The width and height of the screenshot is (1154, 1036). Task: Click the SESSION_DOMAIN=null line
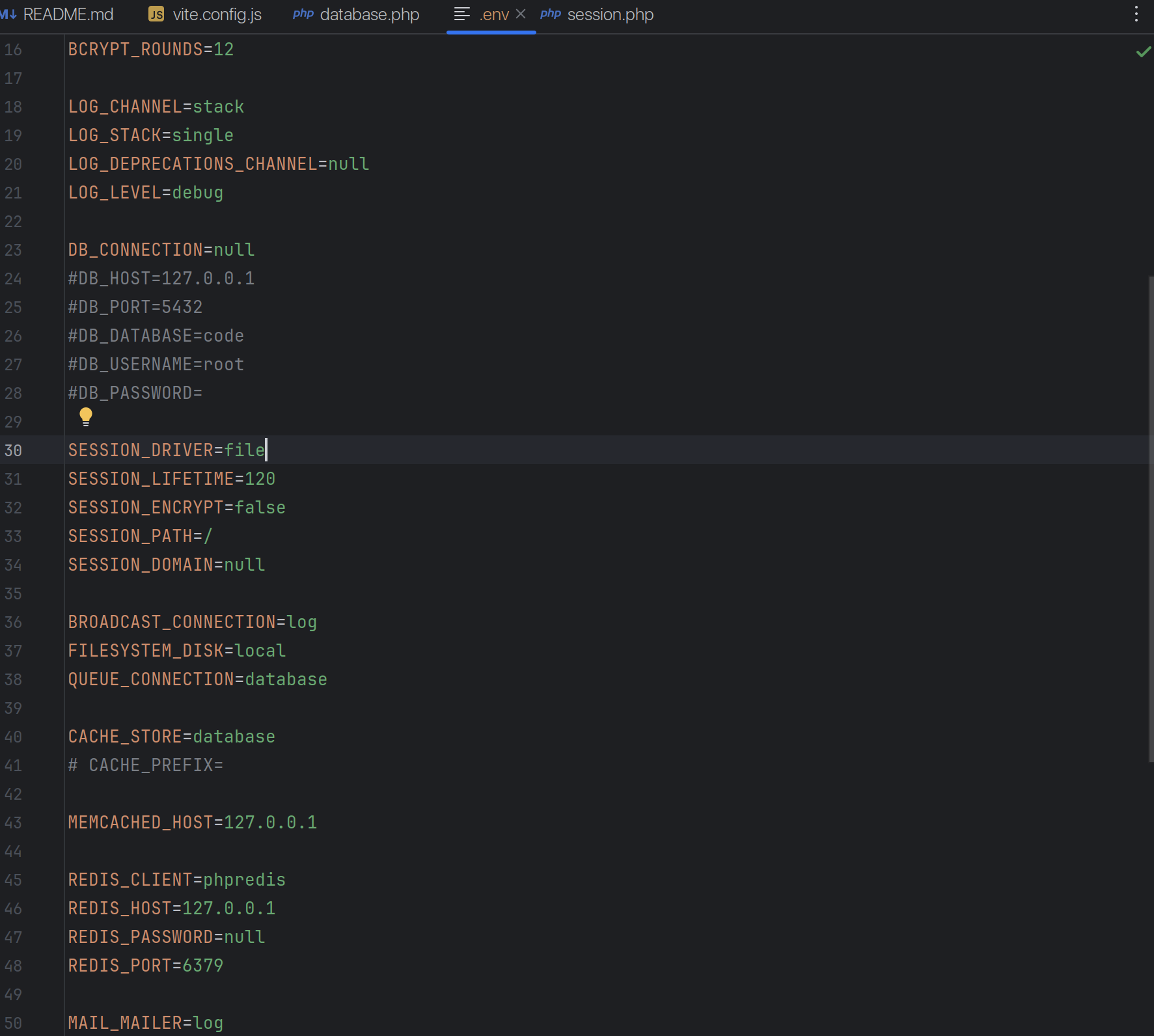tap(167, 565)
